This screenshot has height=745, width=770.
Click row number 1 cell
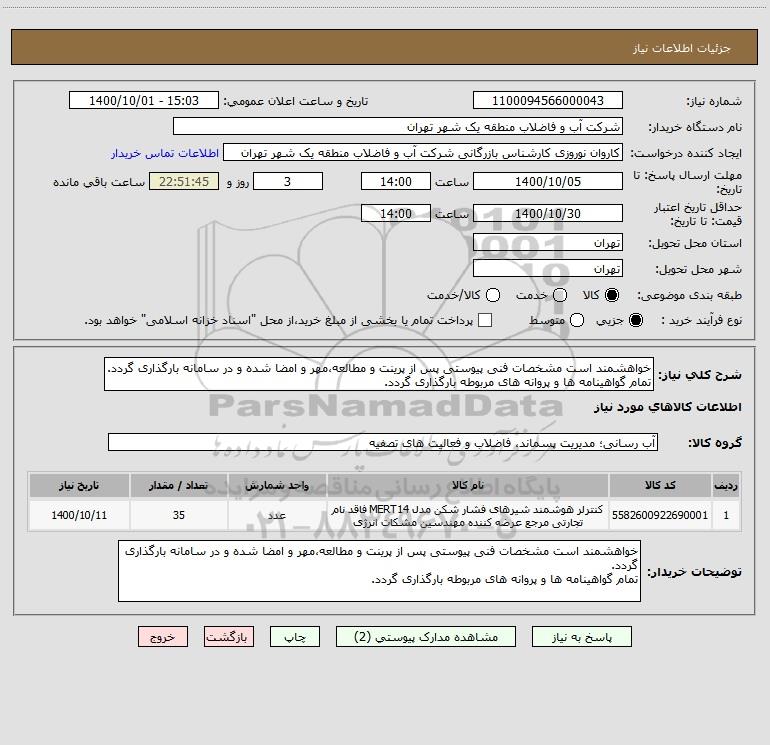click(726, 515)
